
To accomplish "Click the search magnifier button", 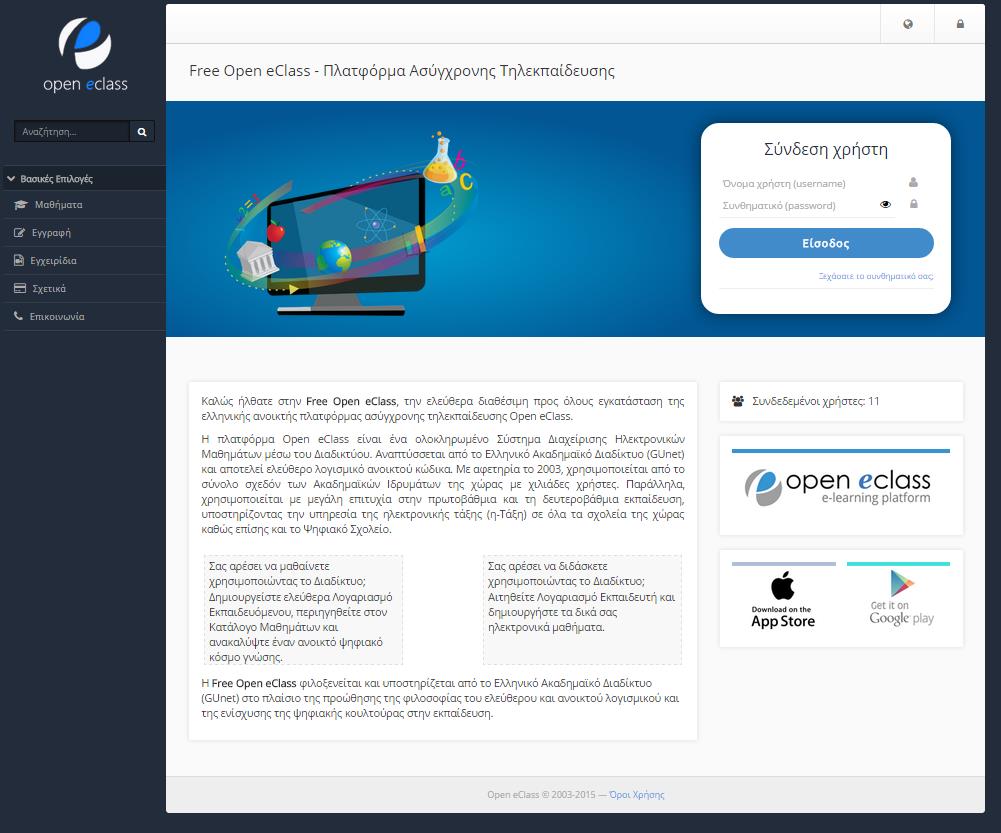I will (142, 131).
